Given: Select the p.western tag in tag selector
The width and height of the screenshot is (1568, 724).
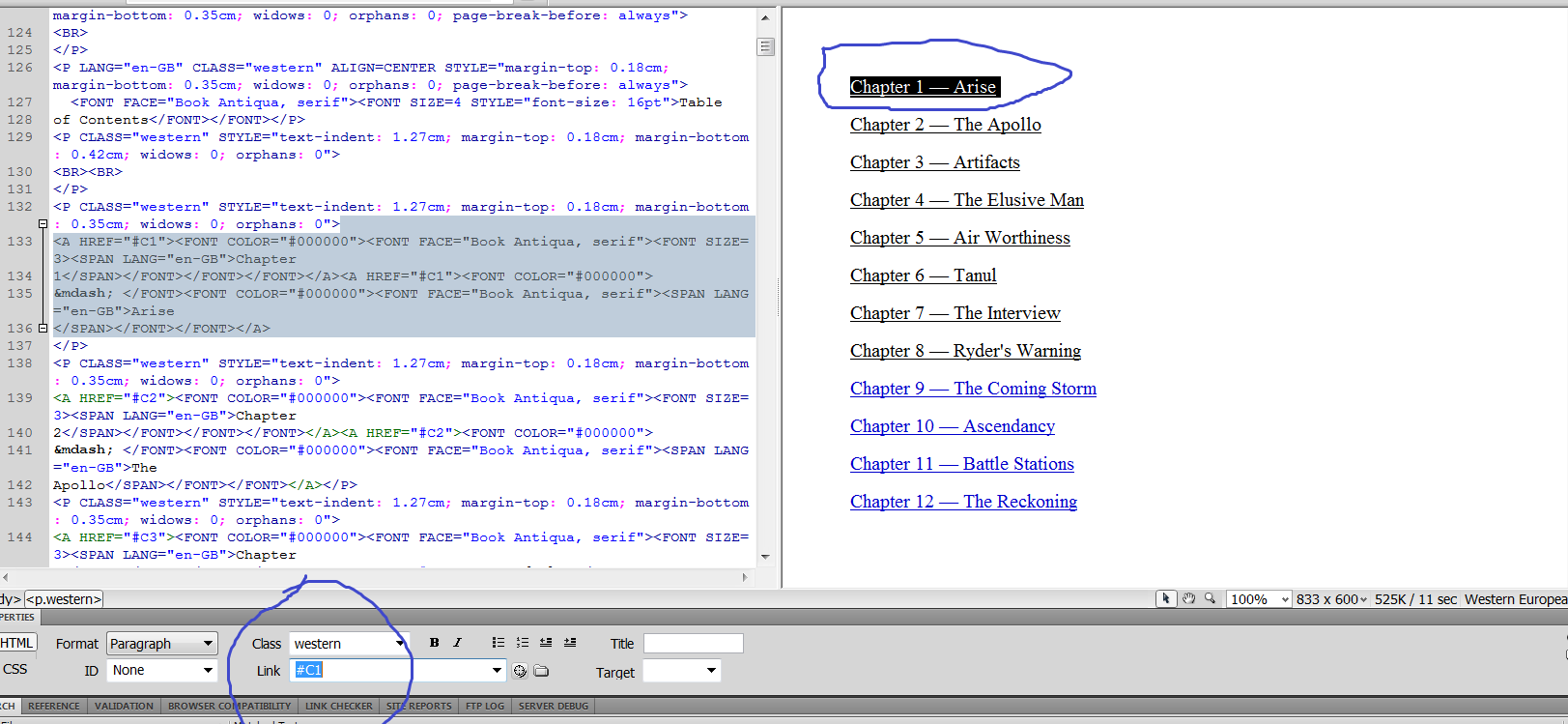Looking at the screenshot, I should (x=64, y=599).
